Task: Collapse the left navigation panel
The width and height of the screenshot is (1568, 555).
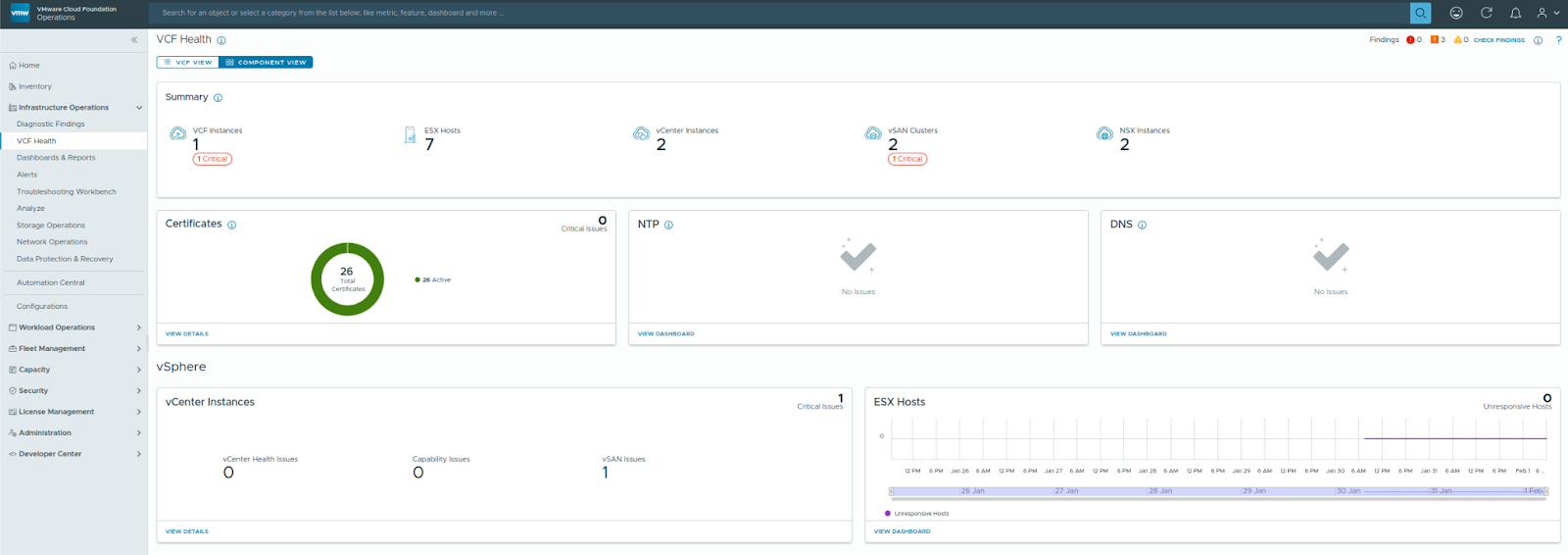Action: click(x=134, y=40)
